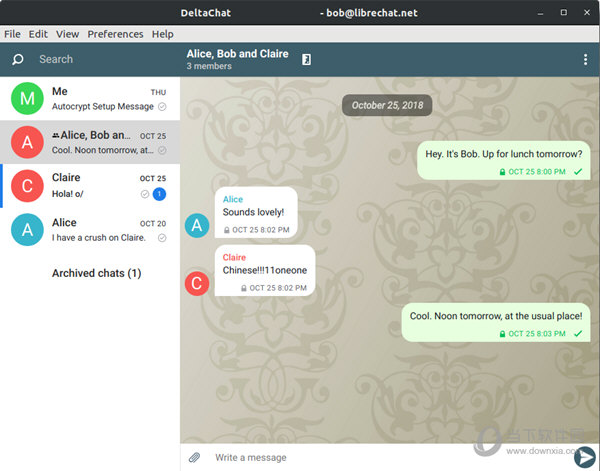600x471 pixels.
Task: Click the delivery status icon on Alice chat
Action: (x=162, y=238)
